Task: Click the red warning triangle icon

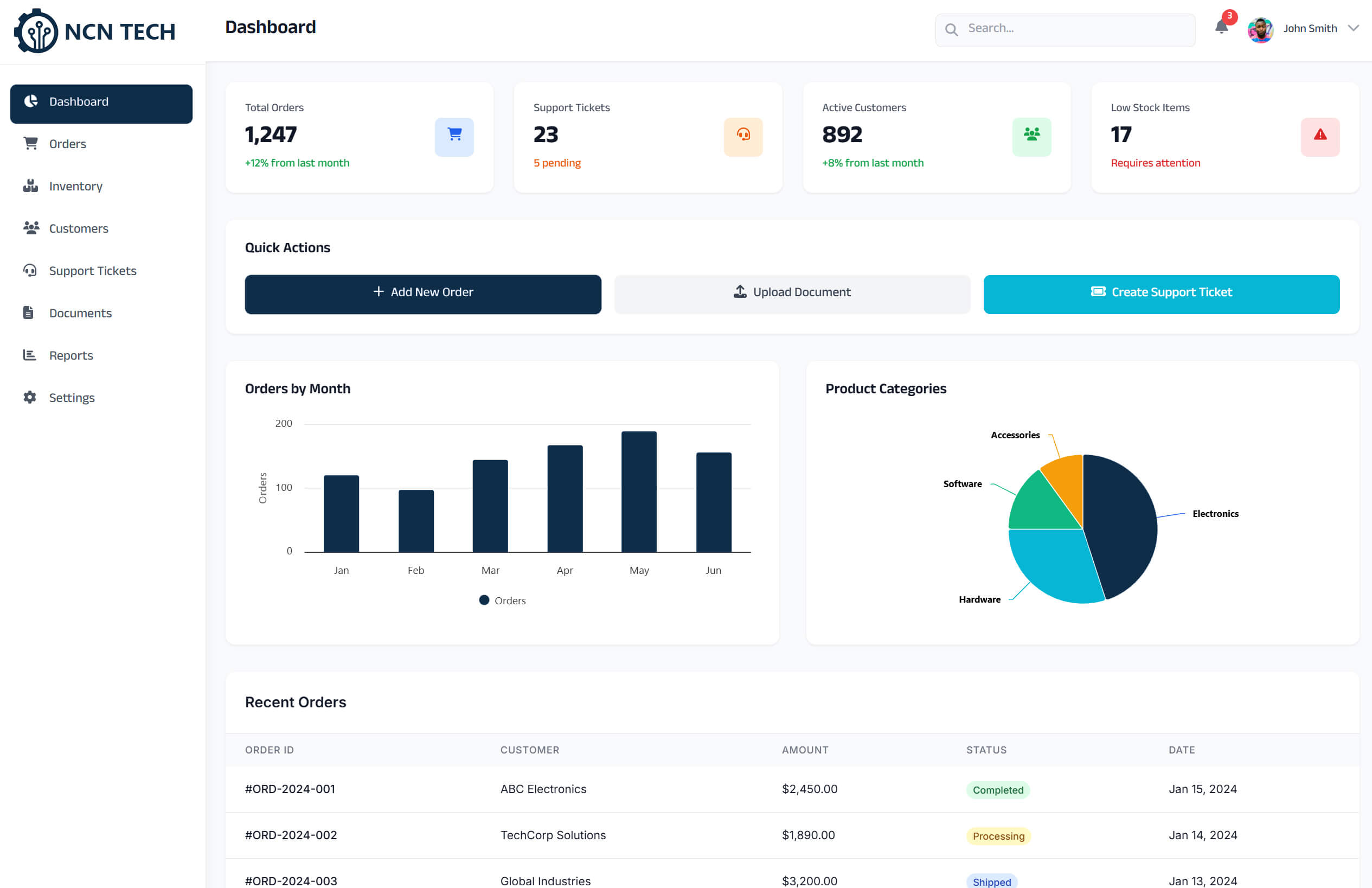Action: point(1320,135)
